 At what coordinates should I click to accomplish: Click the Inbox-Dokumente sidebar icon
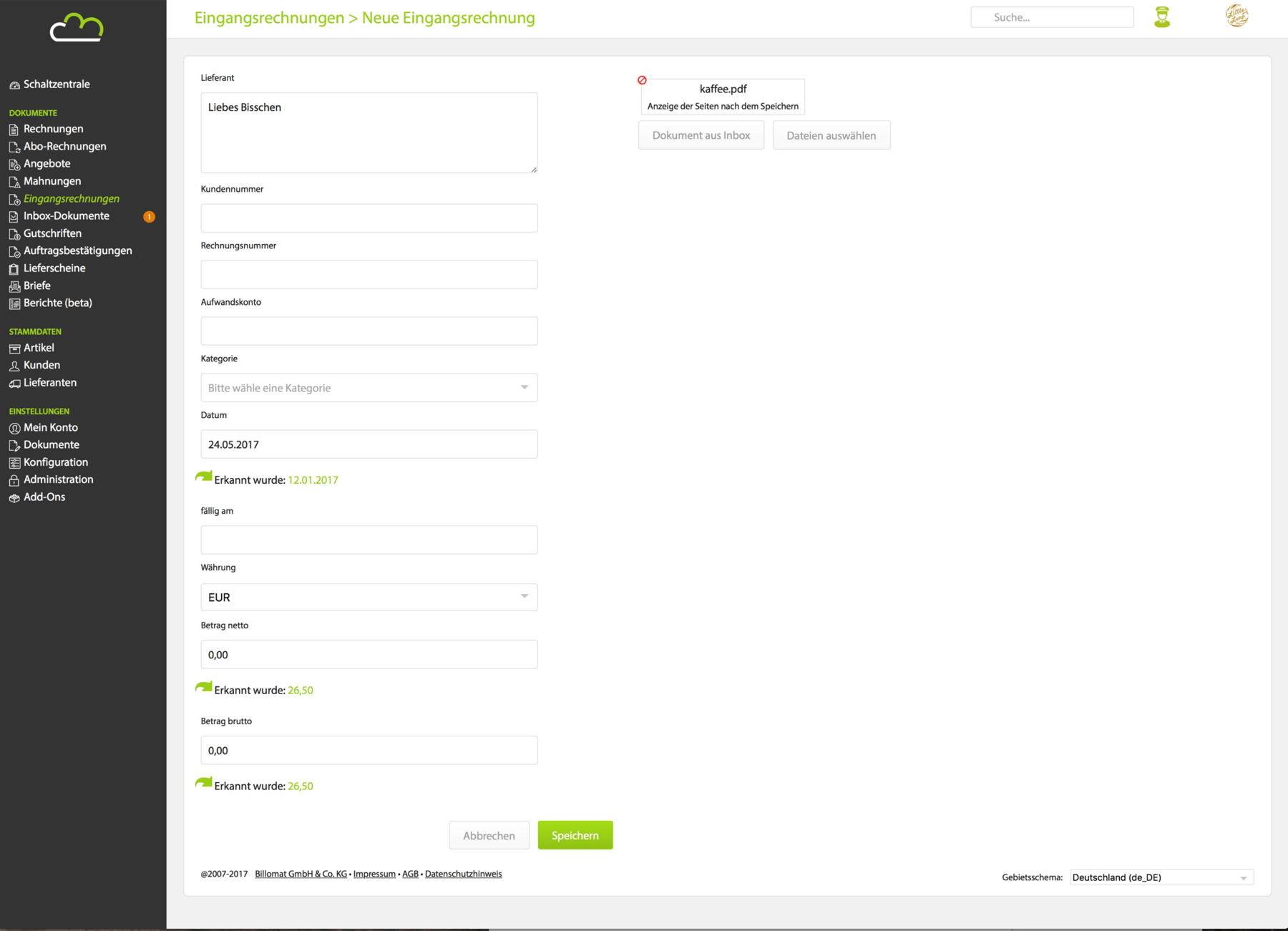coord(14,216)
